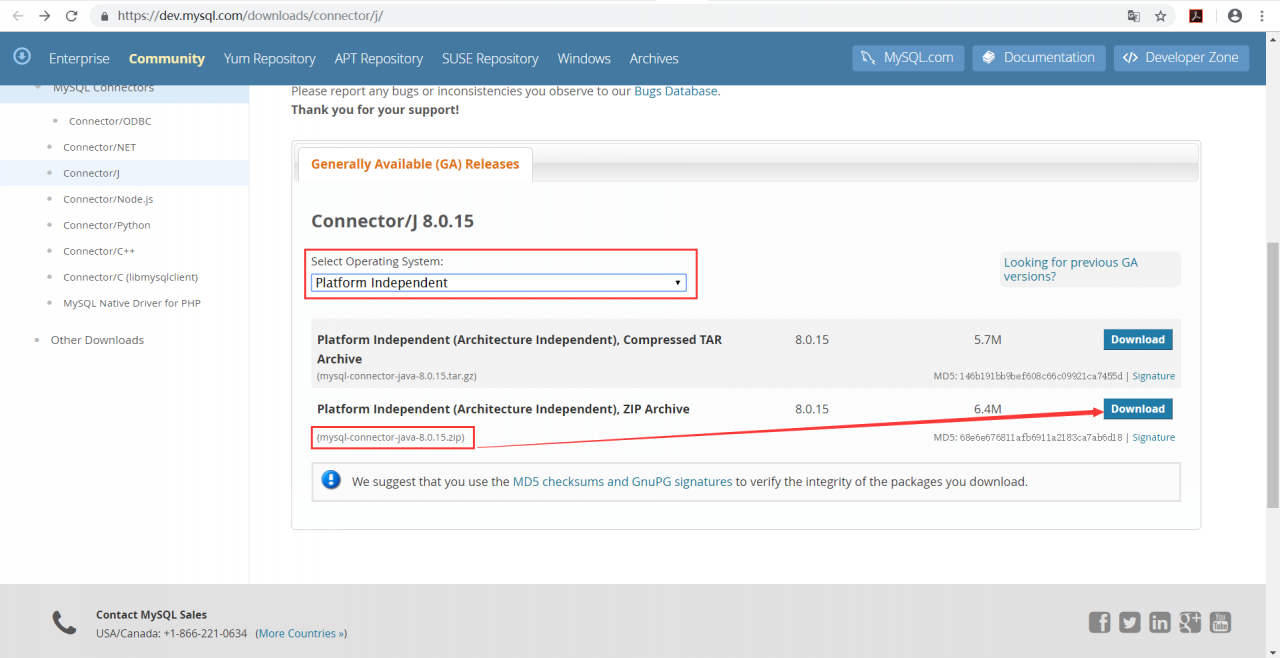
Task: Select MySQL Native Driver for PHP
Action: (132, 303)
